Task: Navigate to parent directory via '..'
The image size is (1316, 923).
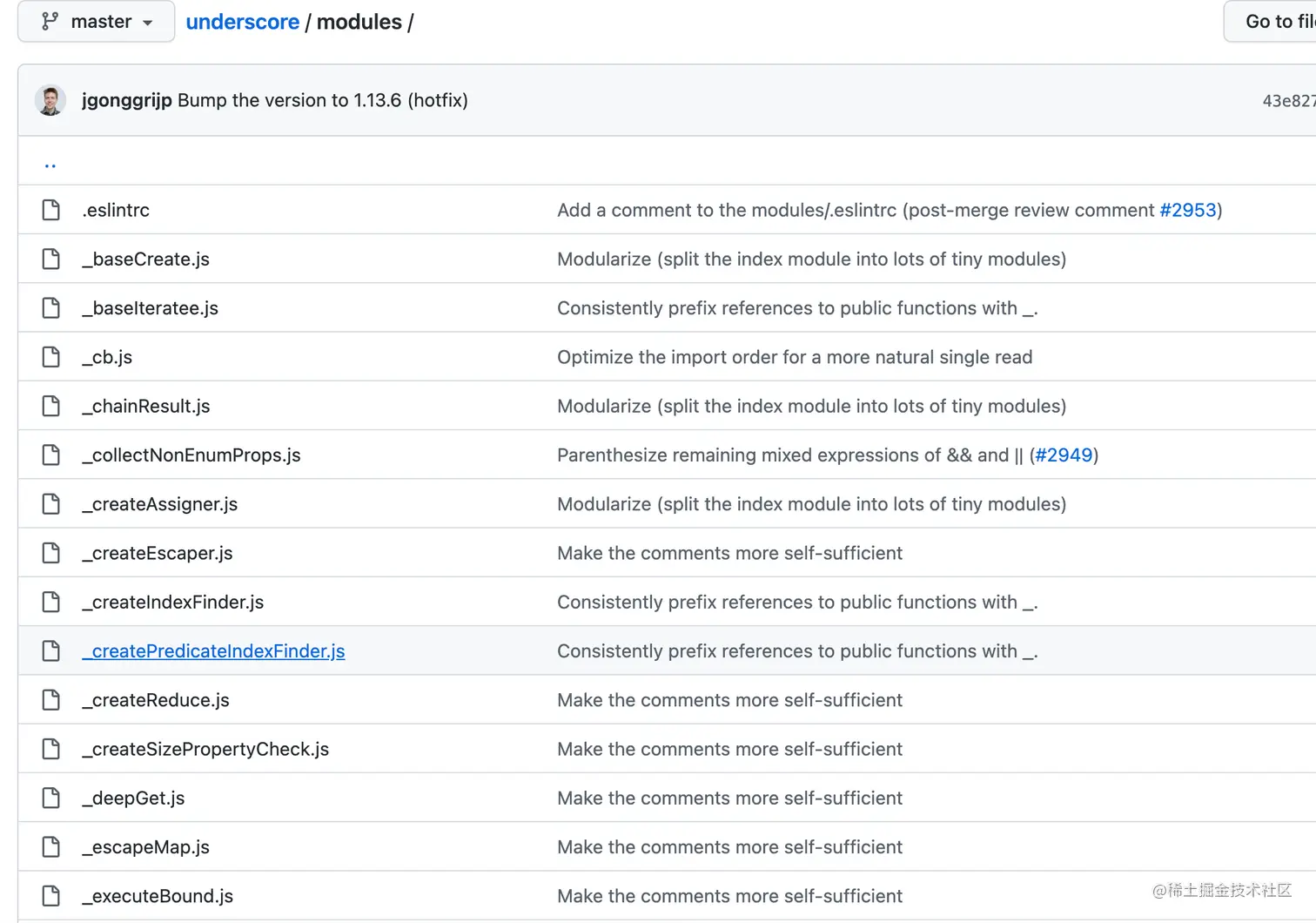Action: (50, 163)
